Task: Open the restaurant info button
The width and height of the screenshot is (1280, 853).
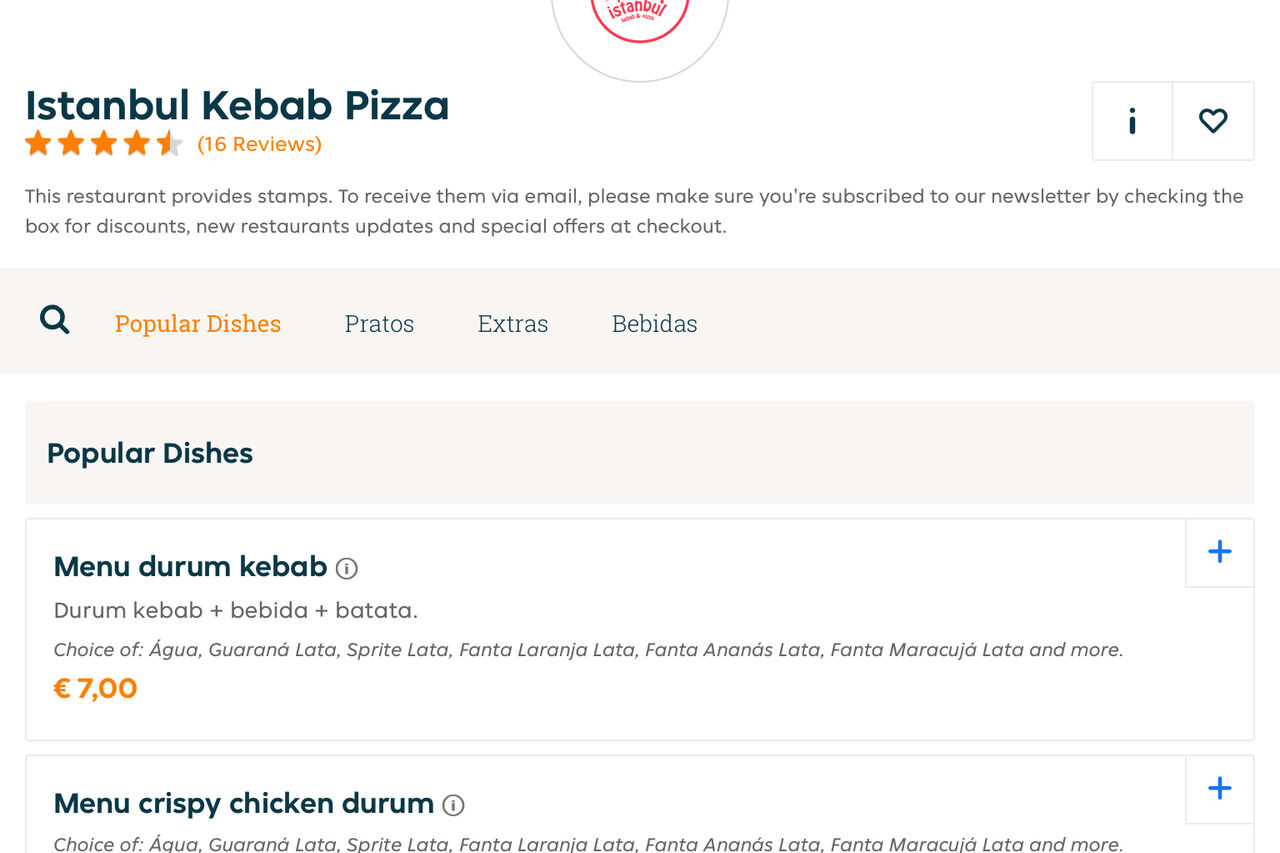Action: click(x=1132, y=121)
